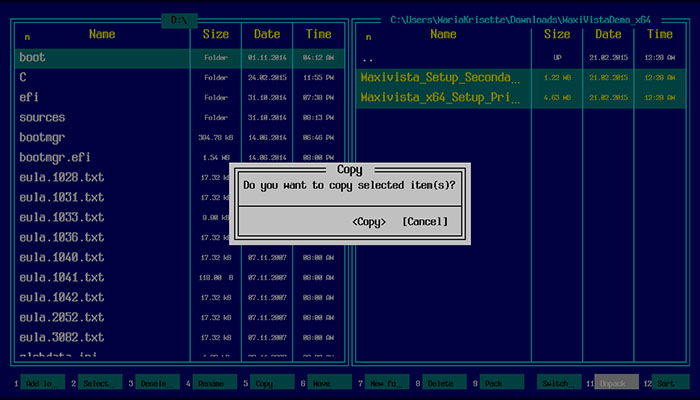Screen dimensions: 700x400
Task: Select eula.1040.txt file
Action: [179, 257]
